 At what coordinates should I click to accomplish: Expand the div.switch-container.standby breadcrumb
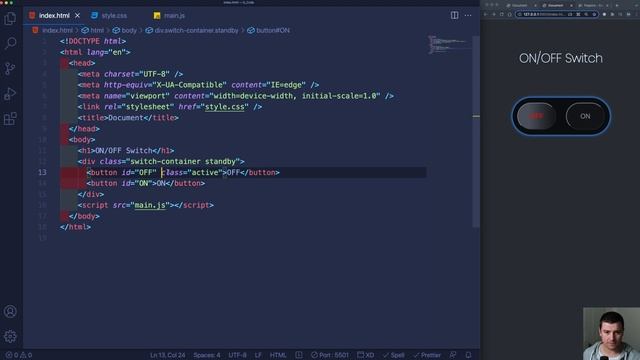(x=192, y=30)
